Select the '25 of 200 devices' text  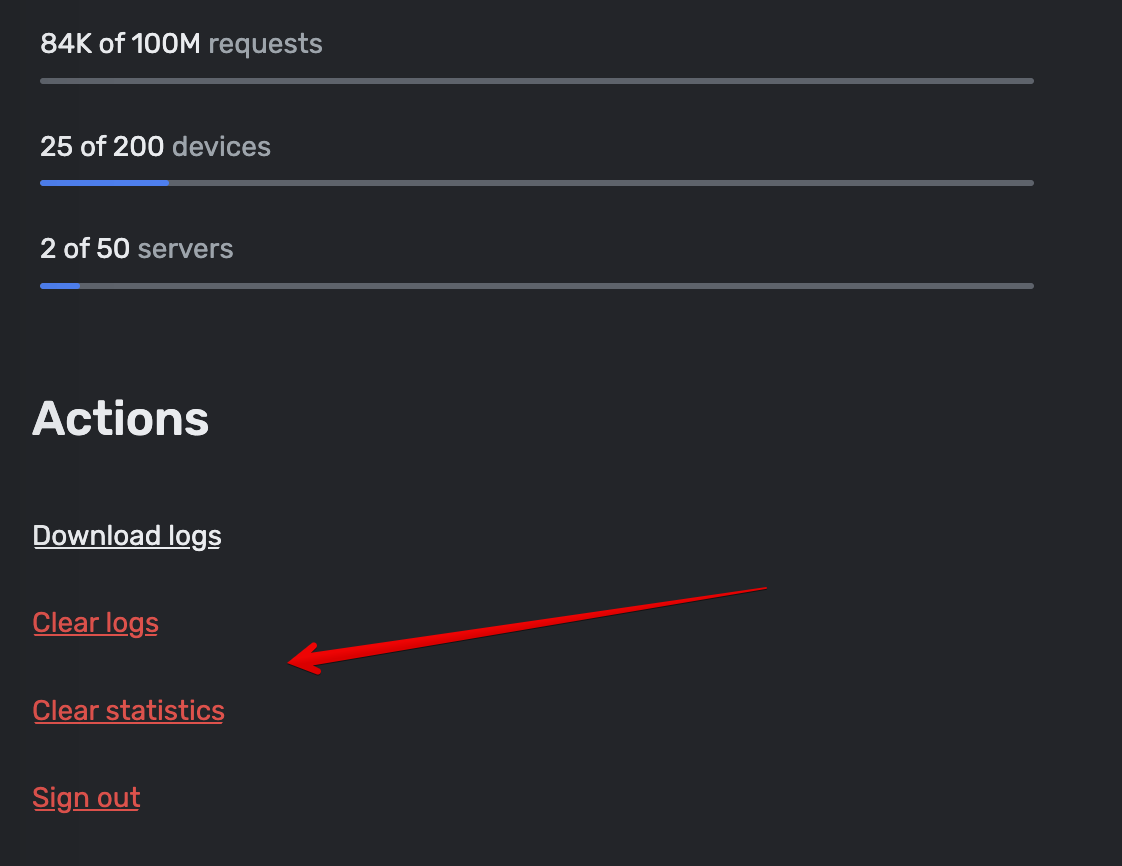tap(155, 146)
